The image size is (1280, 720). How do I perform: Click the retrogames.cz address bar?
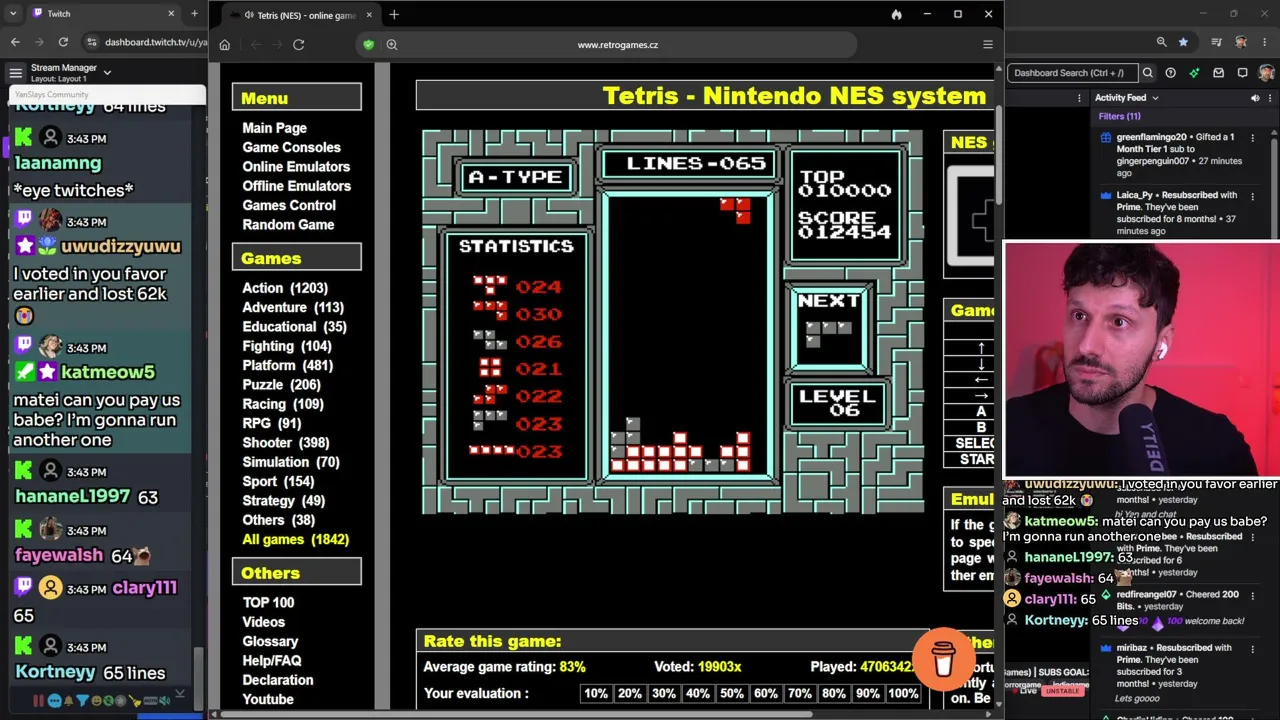tap(618, 44)
